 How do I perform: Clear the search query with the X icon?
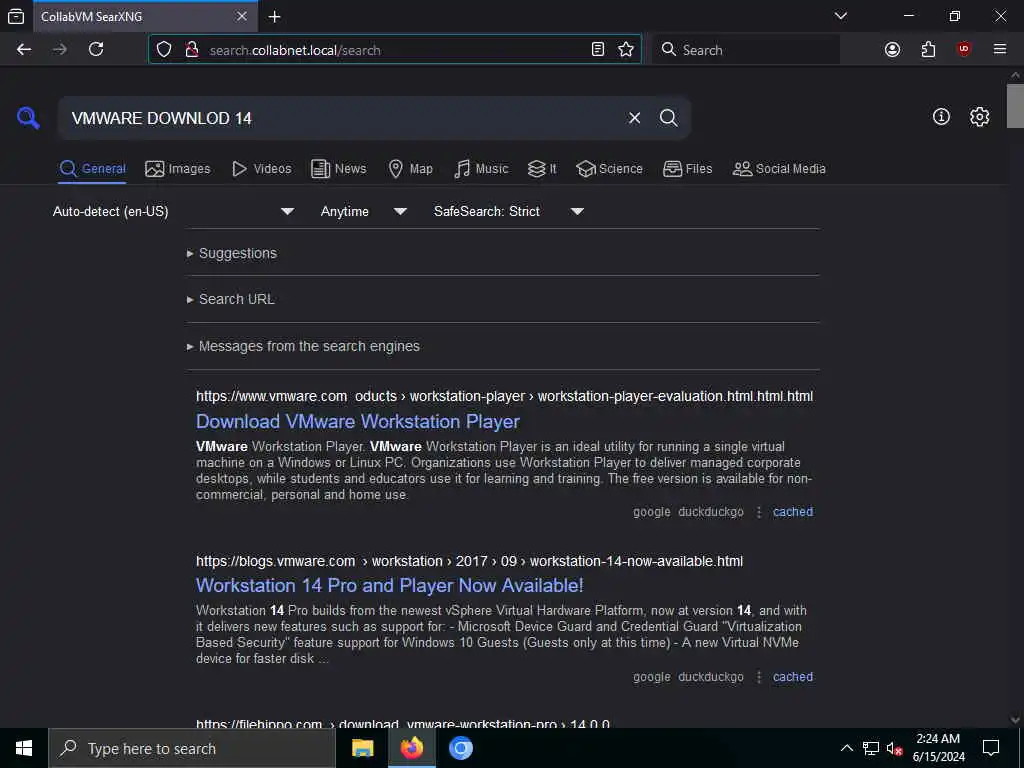(x=634, y=118)
